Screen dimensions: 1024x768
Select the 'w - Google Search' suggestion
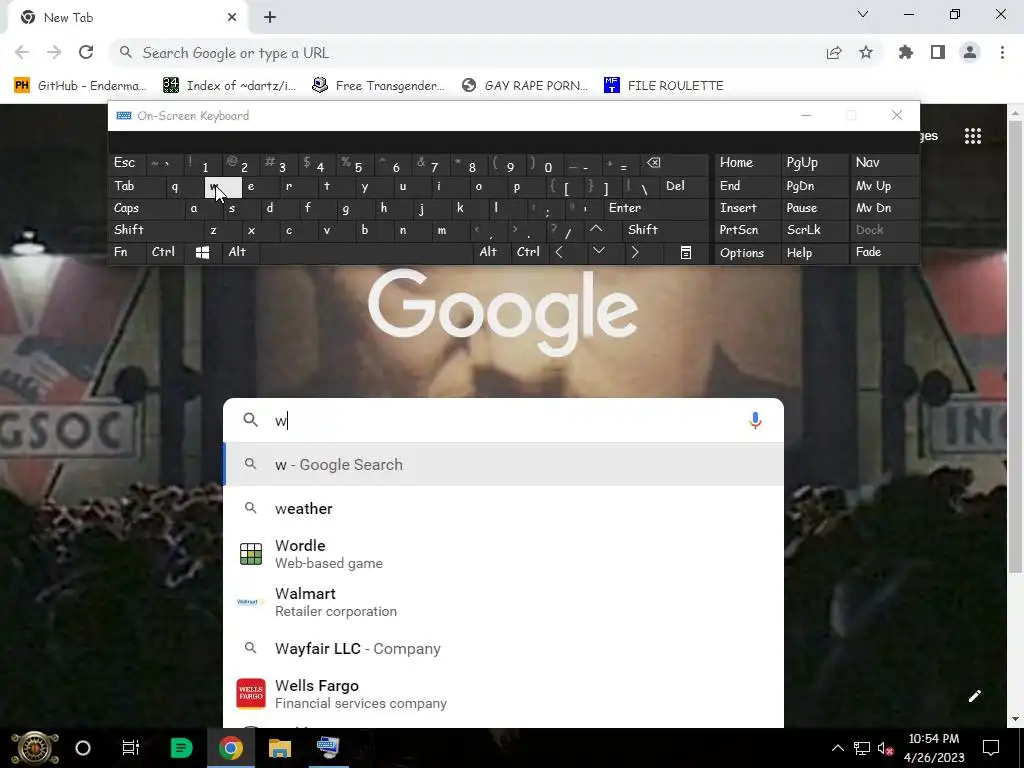click(x=503, y=464)
